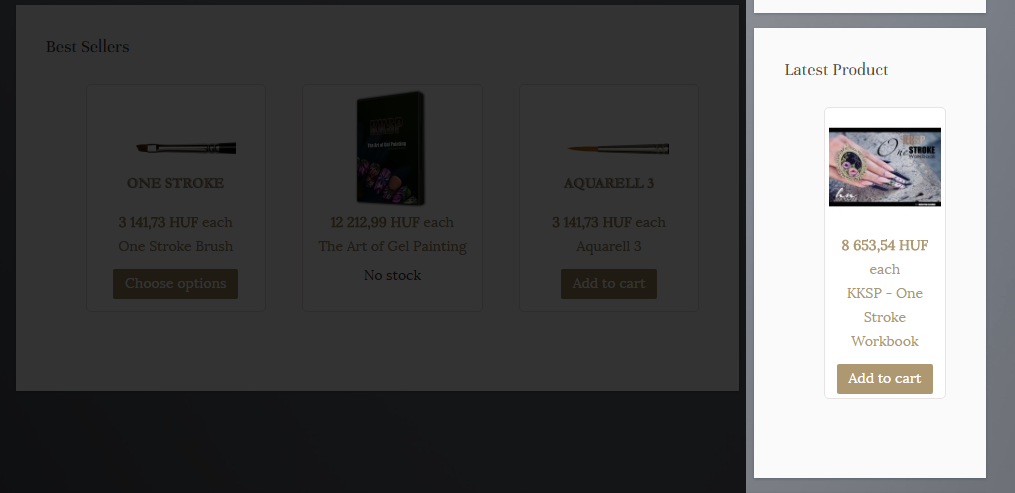This screenshot has width=1015, height=493.
Task: Click the Best Sellers heading
Action: [87, 47]
